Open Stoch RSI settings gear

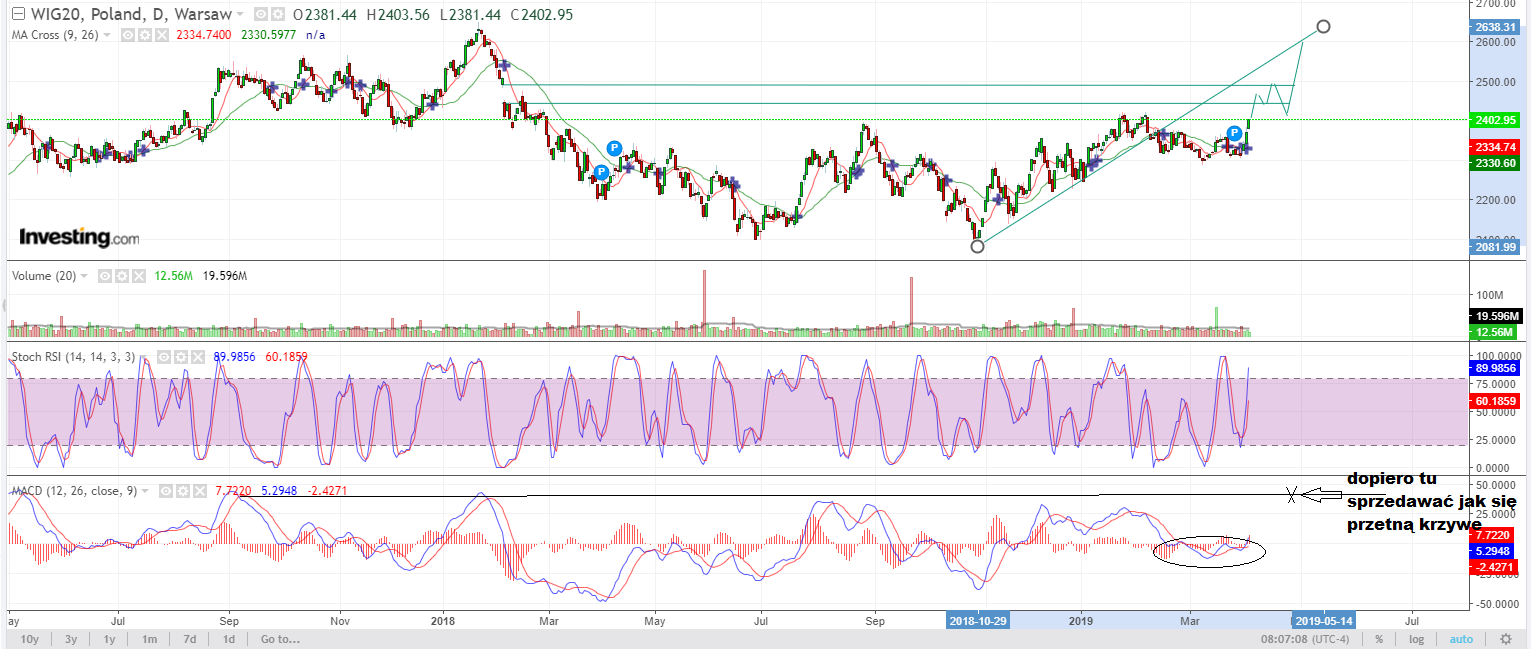[x=181, y=357]
